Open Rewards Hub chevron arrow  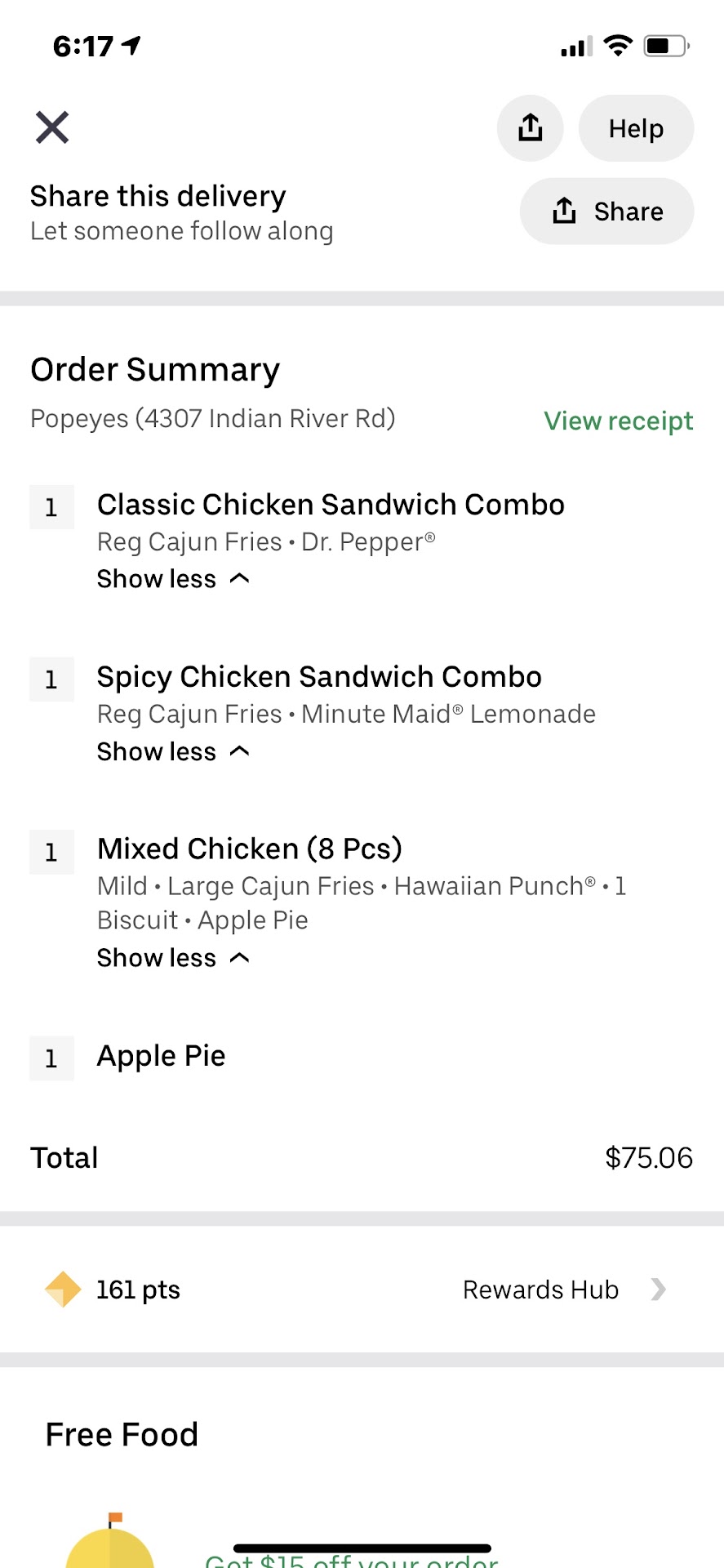[x=658, y=1290]
